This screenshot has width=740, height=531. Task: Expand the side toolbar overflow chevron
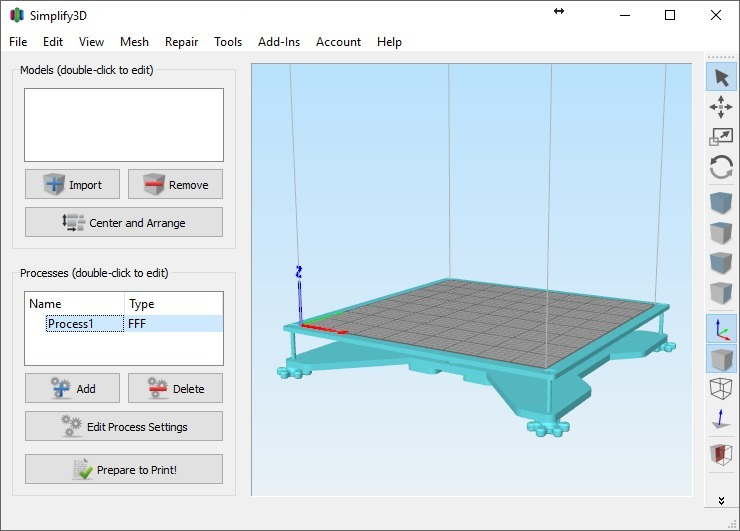[721, 500]
